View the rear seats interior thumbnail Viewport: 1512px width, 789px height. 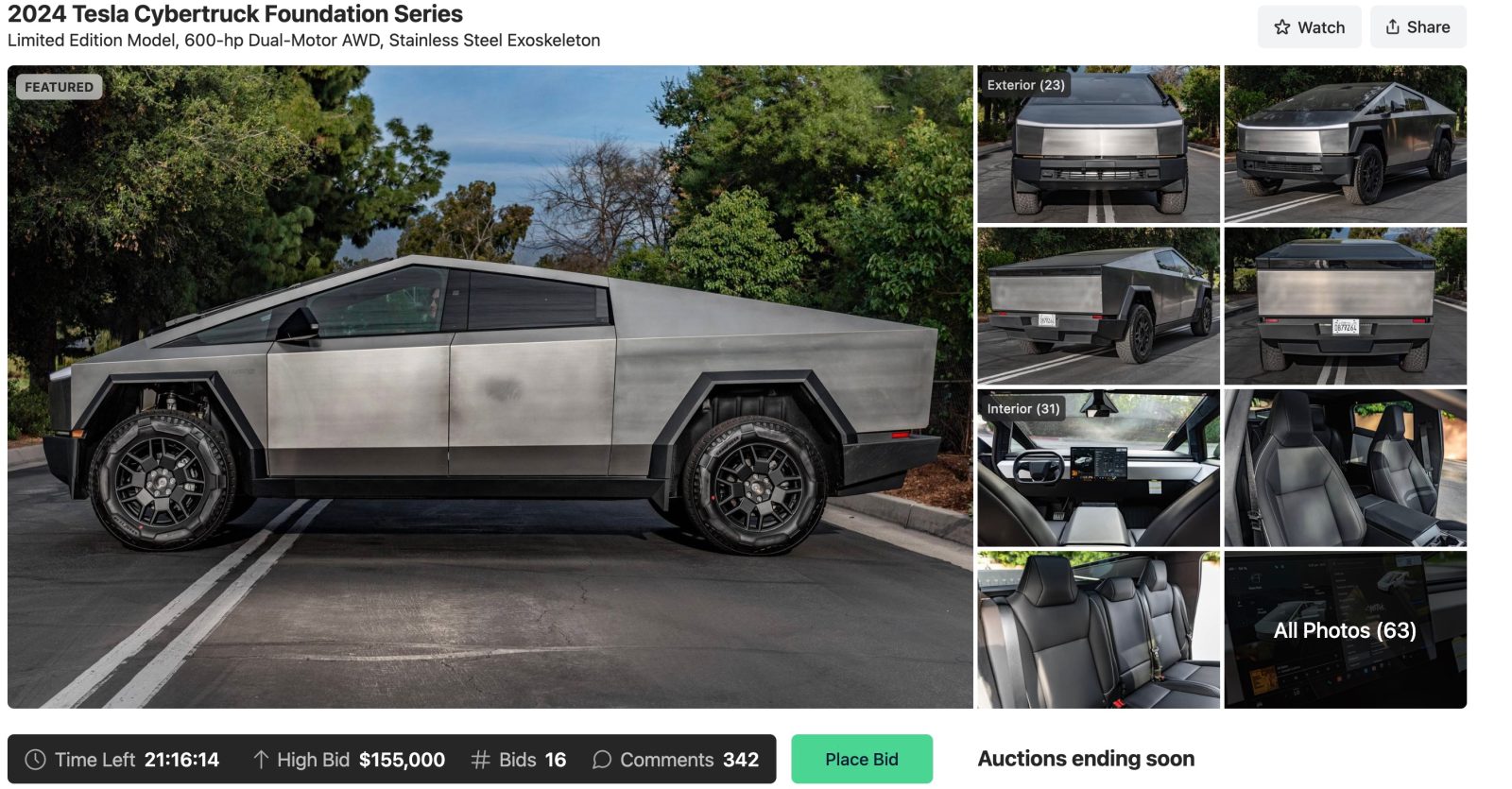click(1098, 630)
